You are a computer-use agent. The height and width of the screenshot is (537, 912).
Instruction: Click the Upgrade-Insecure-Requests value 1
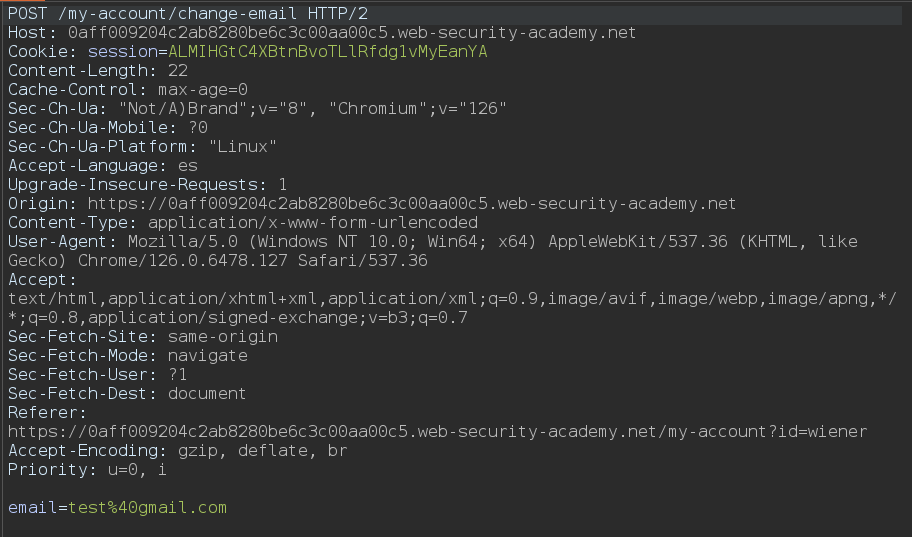tap(283, 185)
